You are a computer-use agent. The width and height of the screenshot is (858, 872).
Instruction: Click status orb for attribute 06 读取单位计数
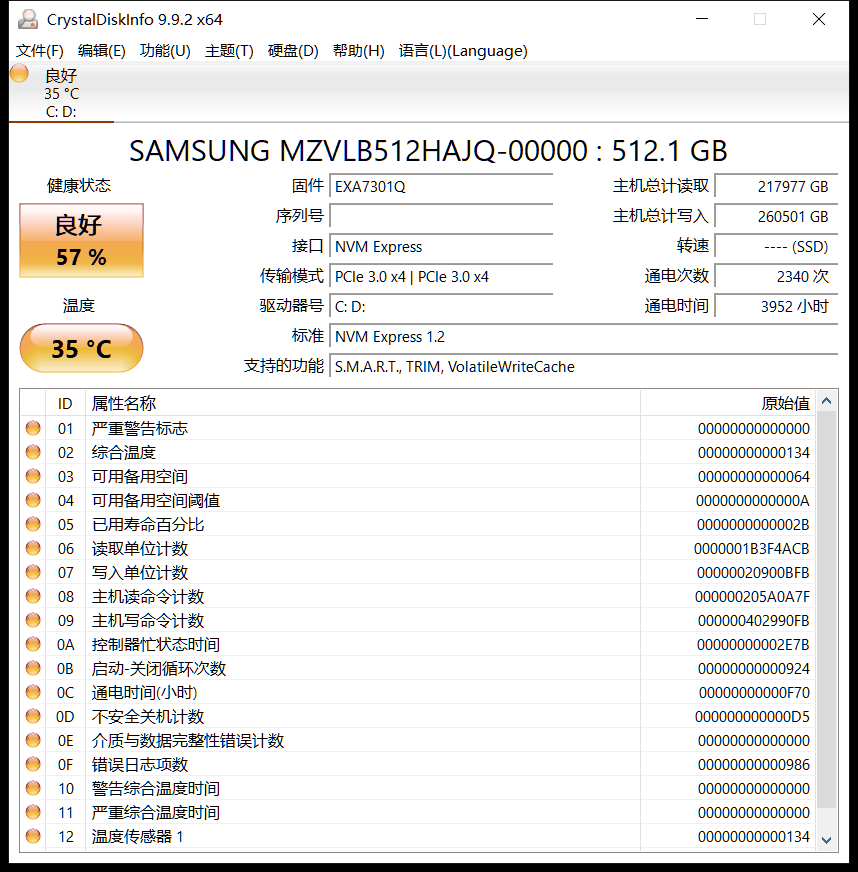pyautogui.click(x=33, y=548)
